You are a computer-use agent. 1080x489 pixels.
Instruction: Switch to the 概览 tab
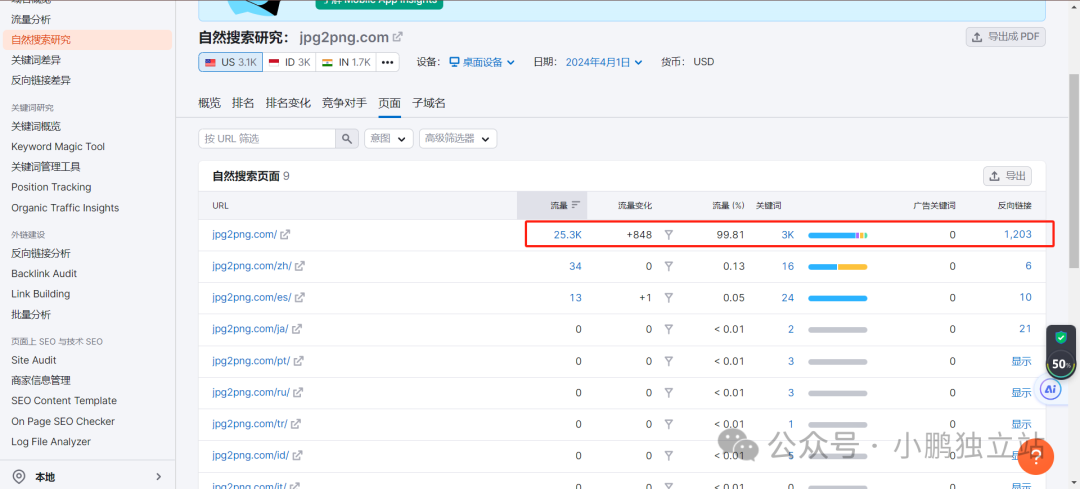click(209, 103)
